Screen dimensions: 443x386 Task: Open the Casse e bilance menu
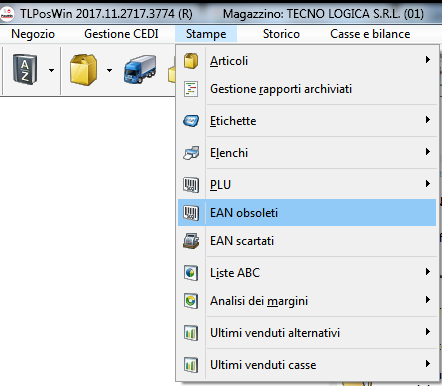(x=370, y=34)
